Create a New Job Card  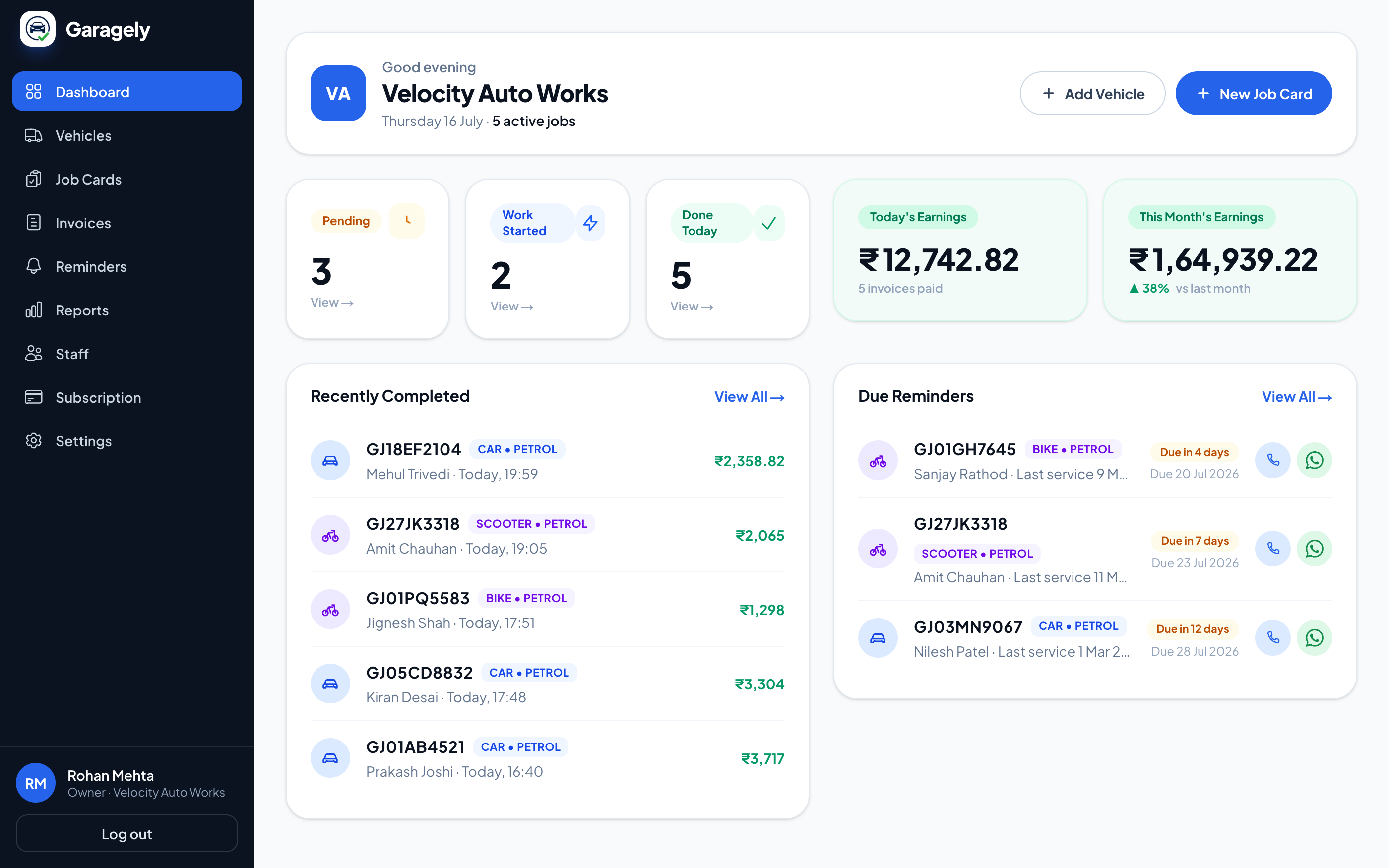coord(1254,94)
